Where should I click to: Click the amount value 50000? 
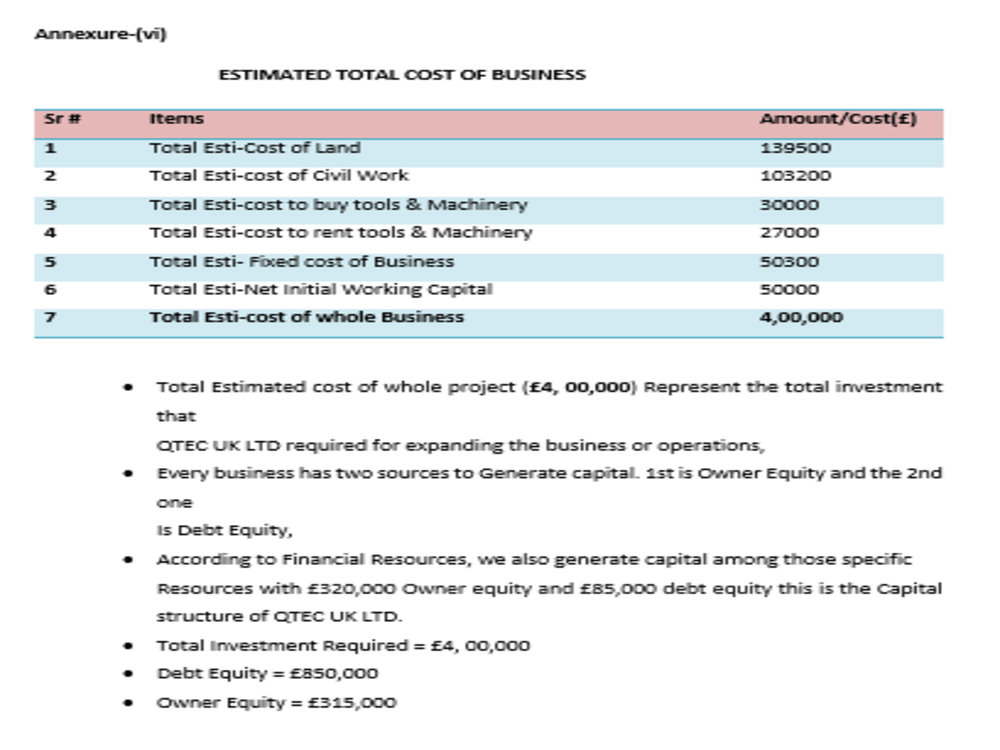tap(789, 290)
